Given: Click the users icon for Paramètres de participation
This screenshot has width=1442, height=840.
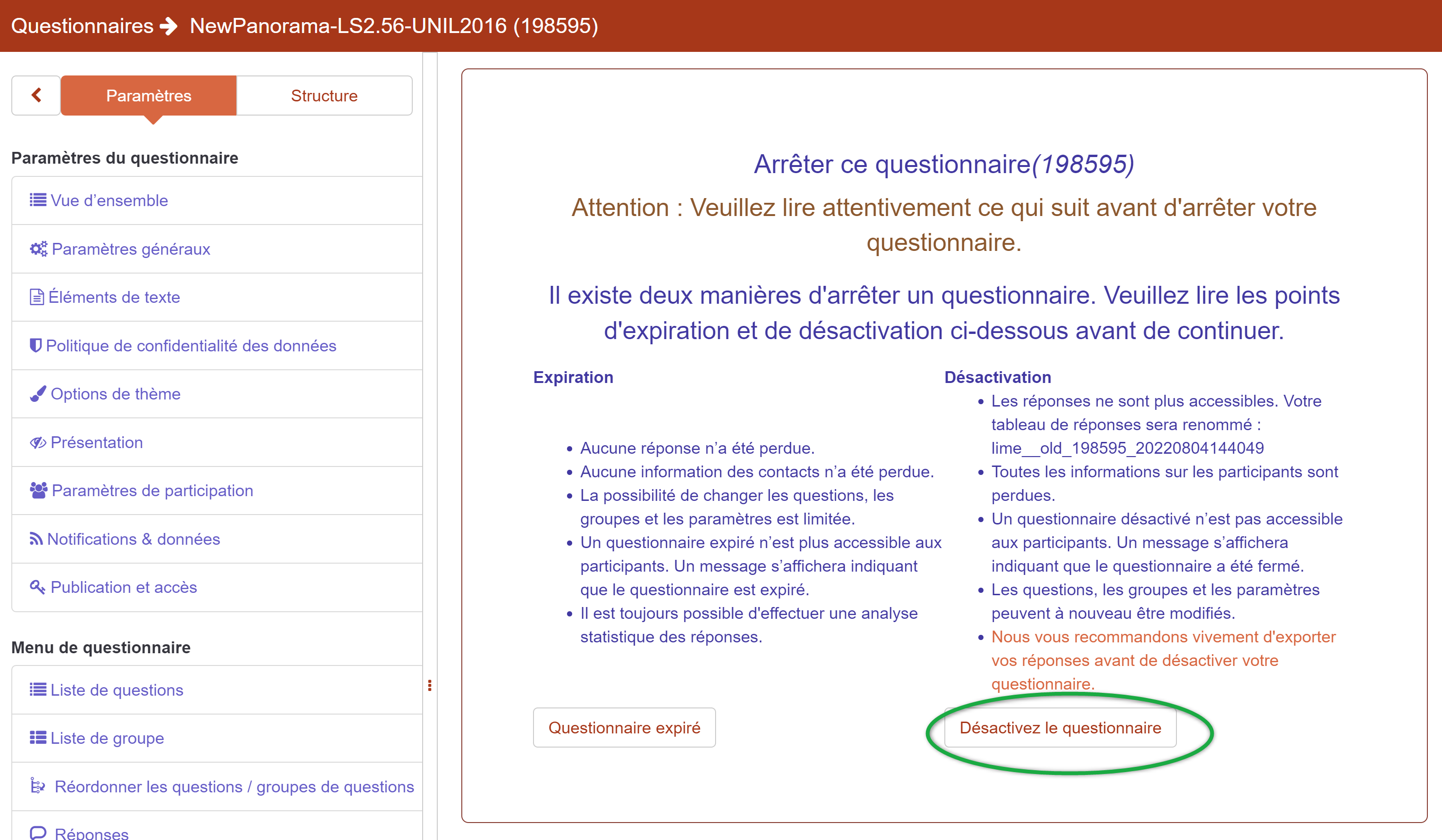Looking at the screenshot, I should click(38, 491).
